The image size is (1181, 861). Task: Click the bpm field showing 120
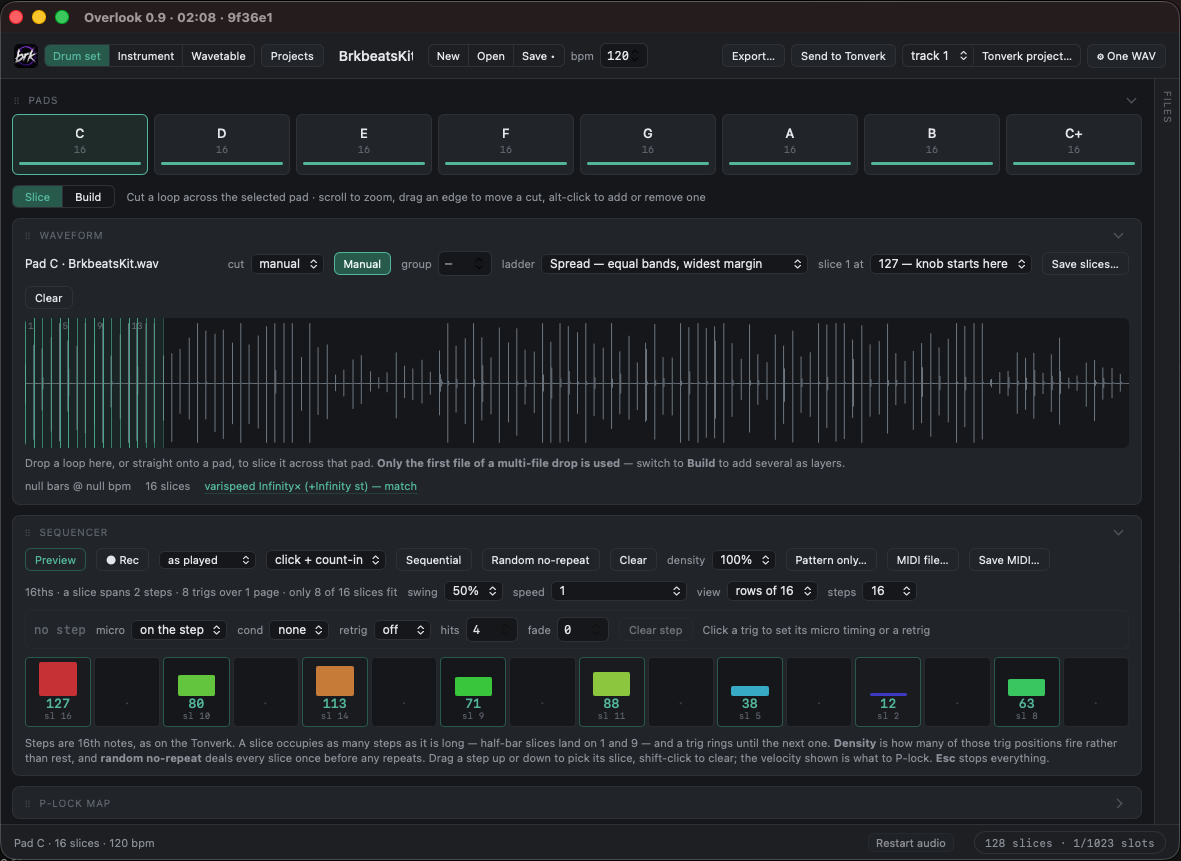click(x=624, y=56)
